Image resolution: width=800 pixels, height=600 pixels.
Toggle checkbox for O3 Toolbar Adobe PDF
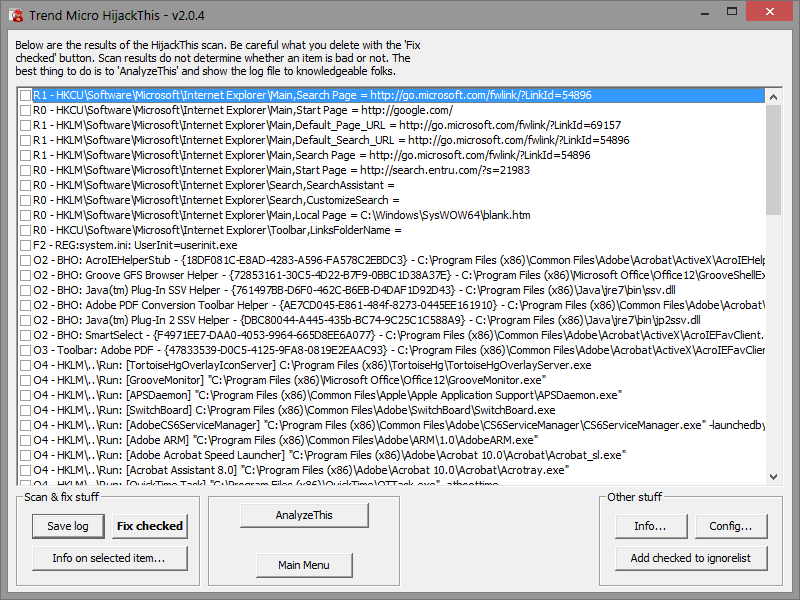pos(25,350)
